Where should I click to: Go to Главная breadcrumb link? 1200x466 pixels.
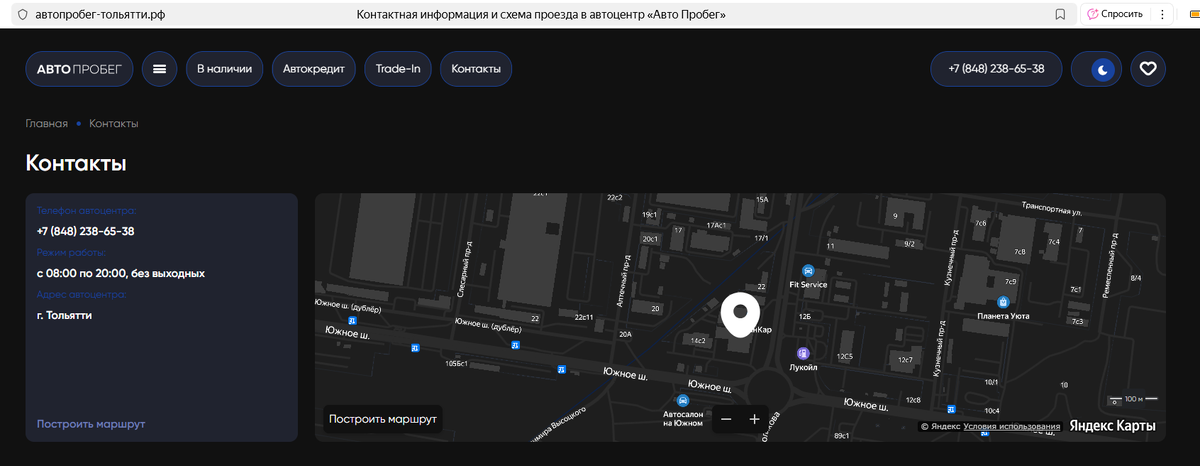pyautogui.click(x=47, y=123)
